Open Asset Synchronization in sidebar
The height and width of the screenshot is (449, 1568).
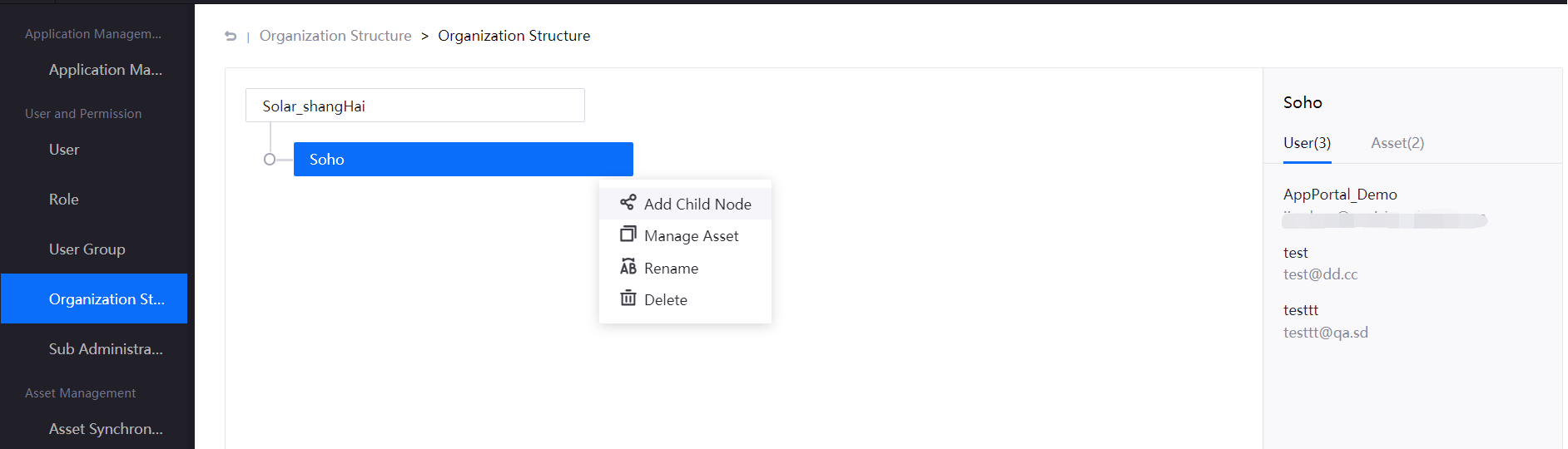point(106,429)
